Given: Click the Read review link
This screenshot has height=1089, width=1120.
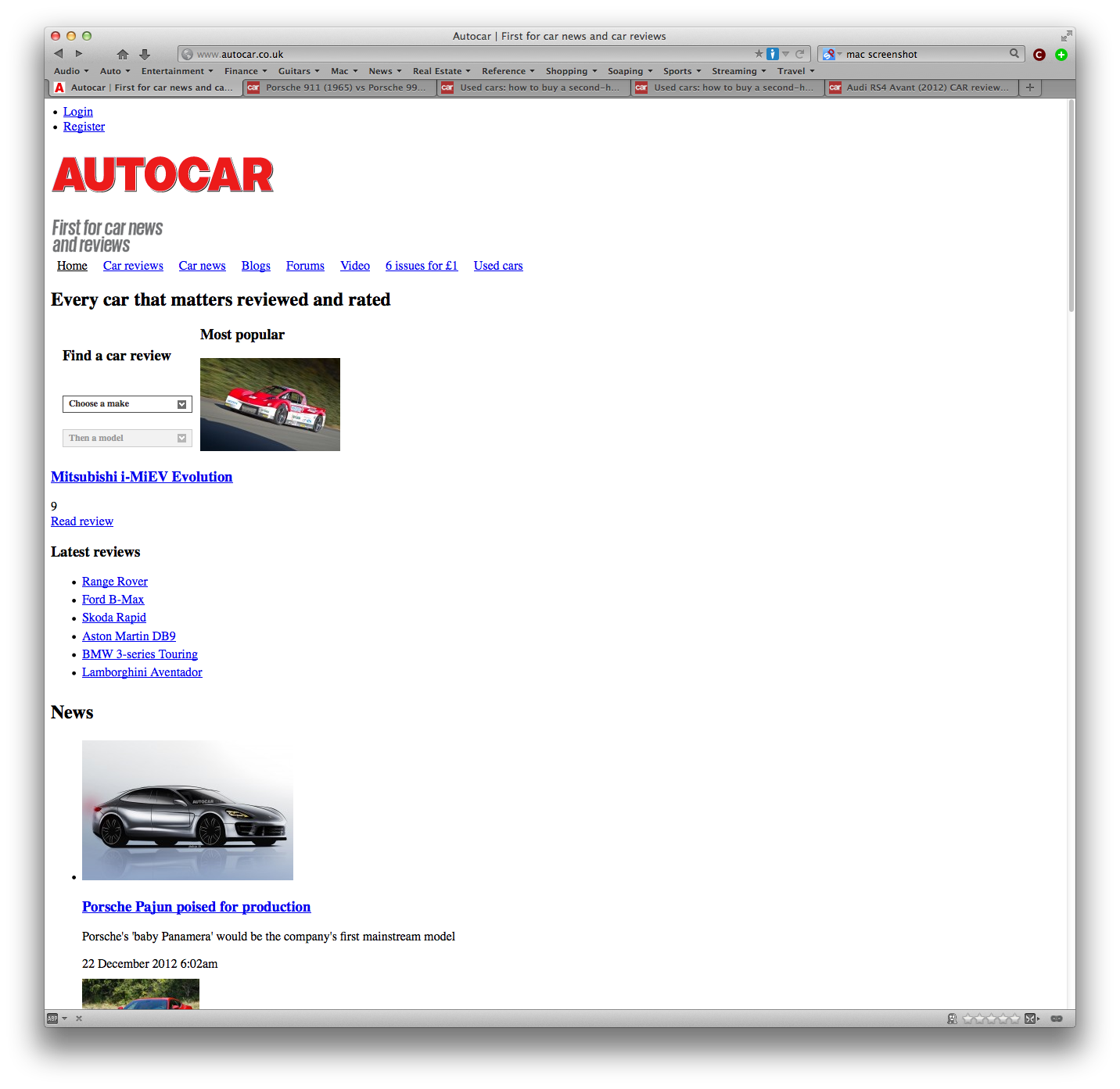Looking at the screenshot, I should tap(82, 521).
